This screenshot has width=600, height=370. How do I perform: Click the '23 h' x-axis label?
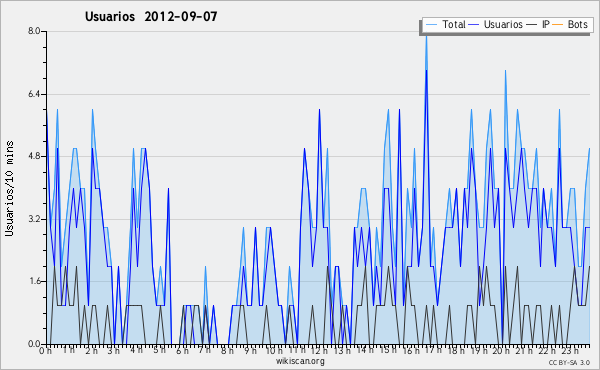click(x=569, y=351)
